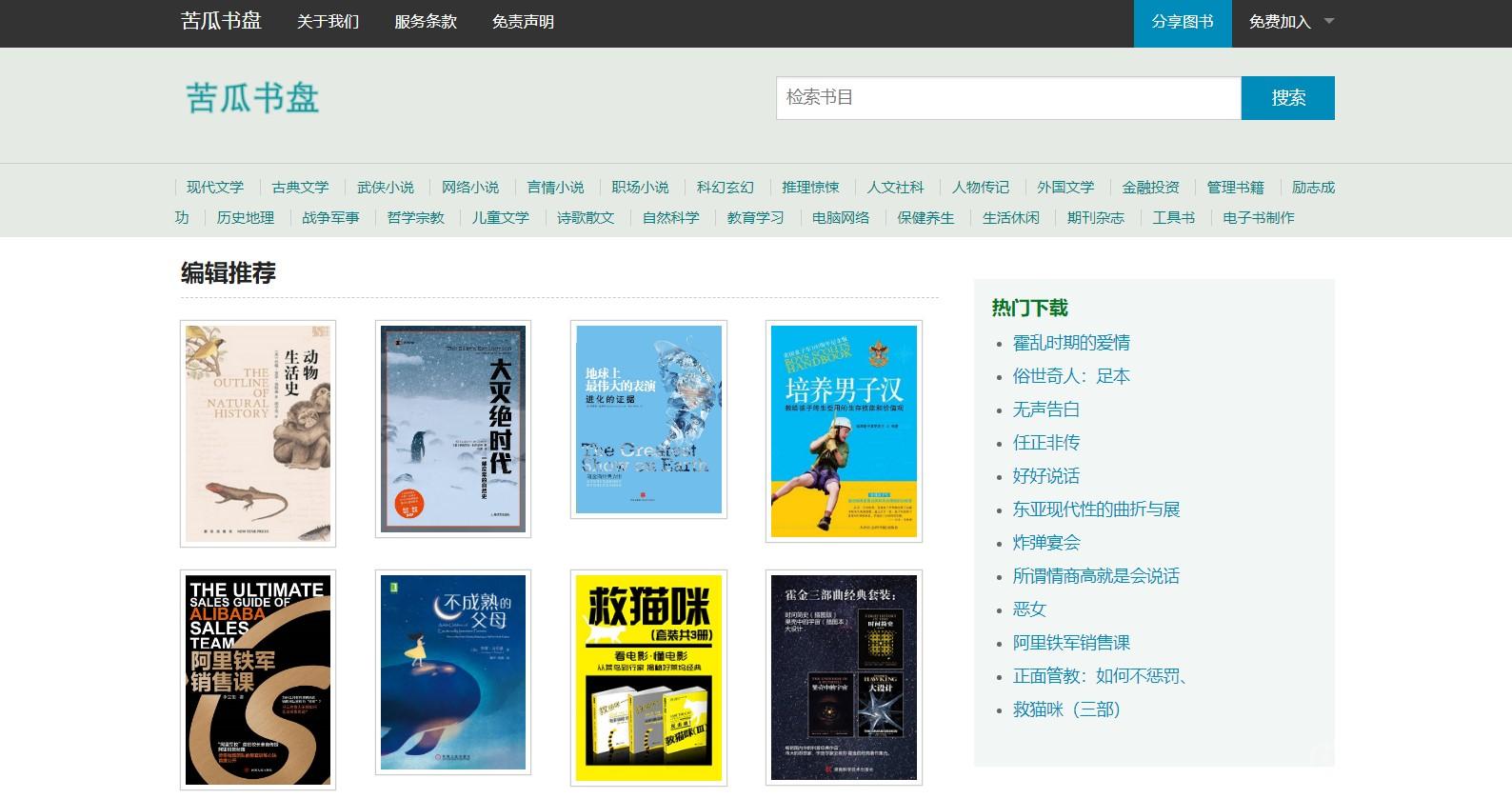
Task: Select the 哲学宗教 category
Action: [415, 218]
